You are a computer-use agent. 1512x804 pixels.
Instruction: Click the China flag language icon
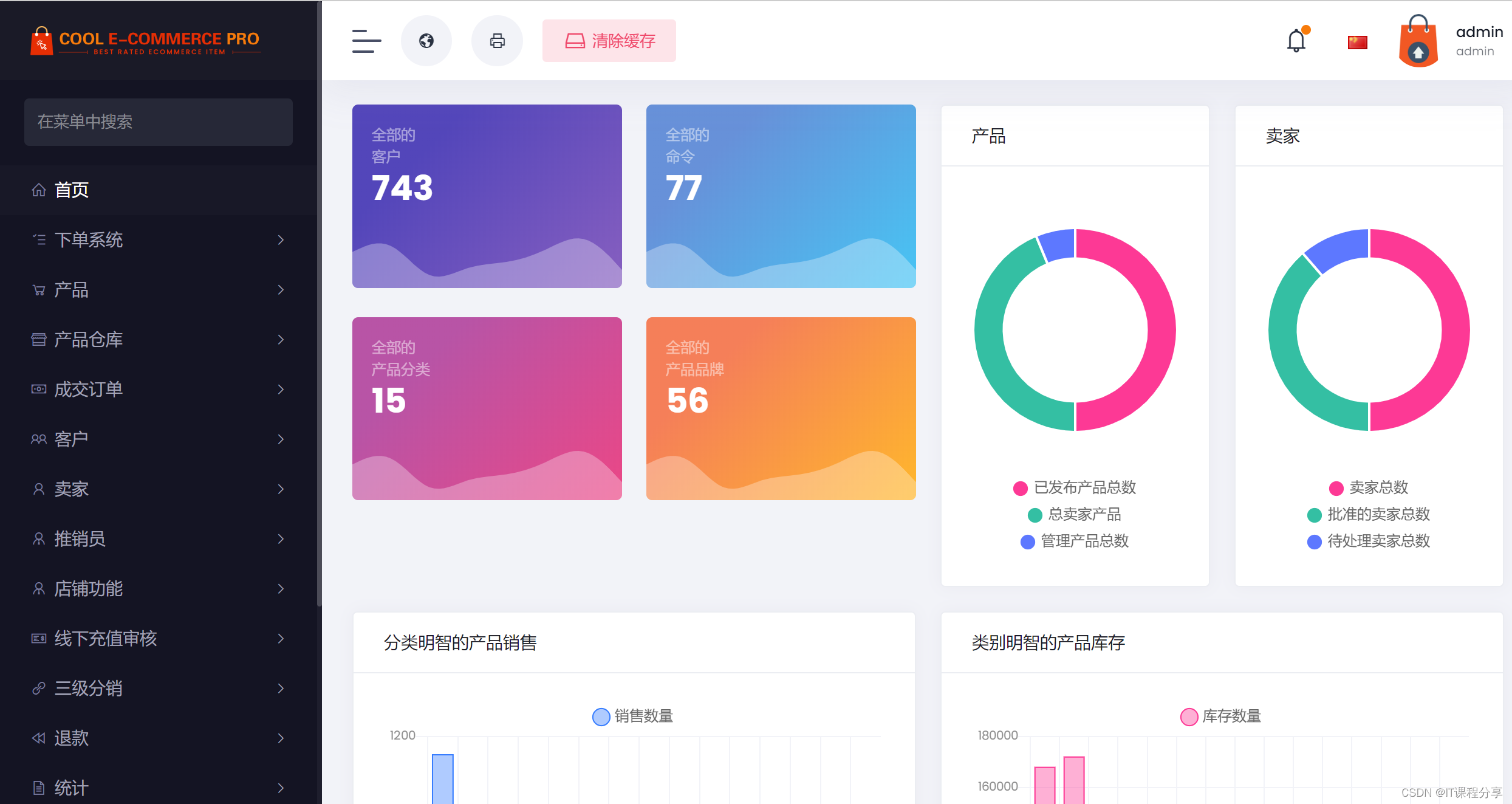1357,42
